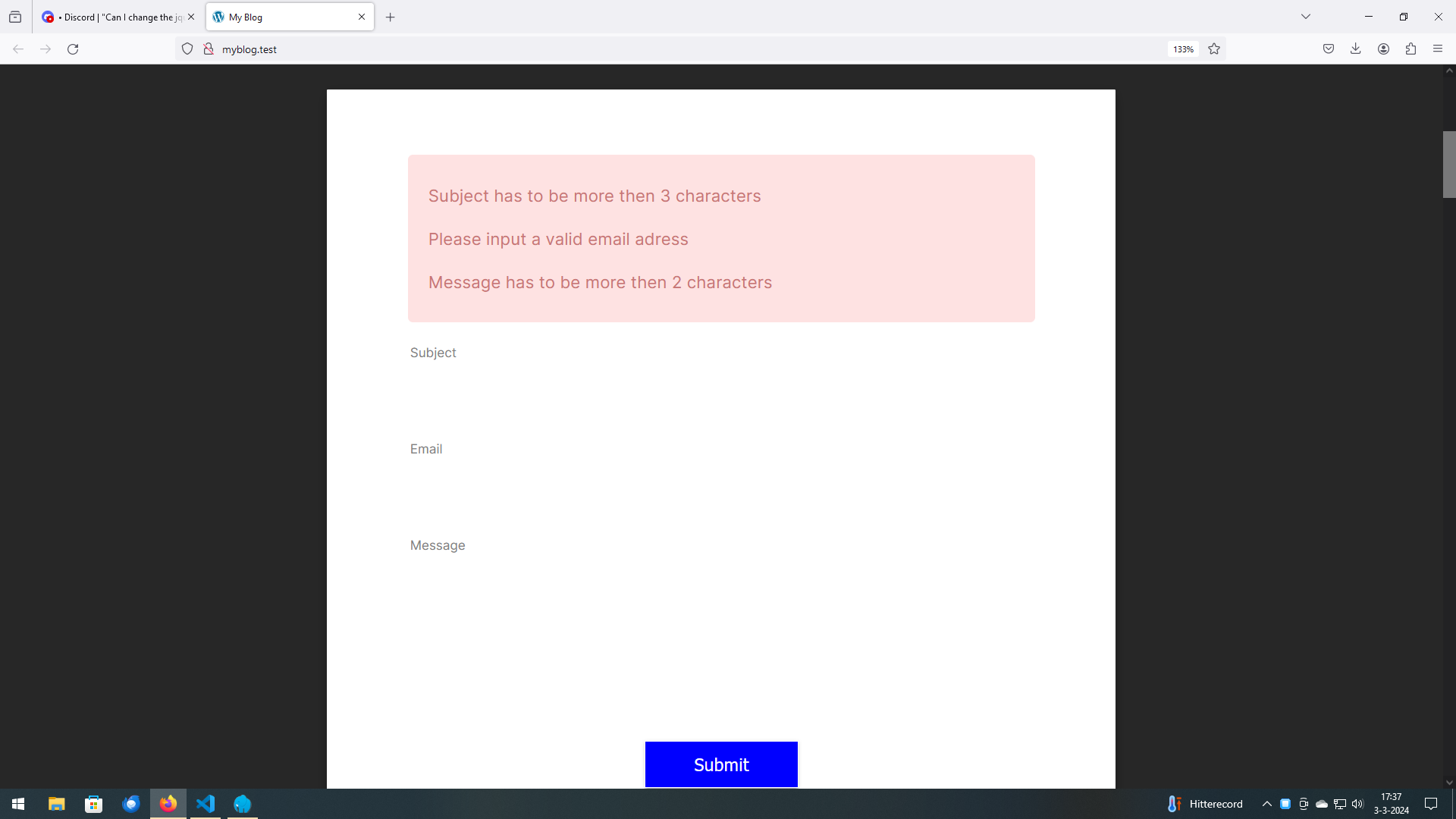Open the Firefox downloads panel
Image resolution: width=1456 pixels, height=819 pixels.
coord(1356,49)
